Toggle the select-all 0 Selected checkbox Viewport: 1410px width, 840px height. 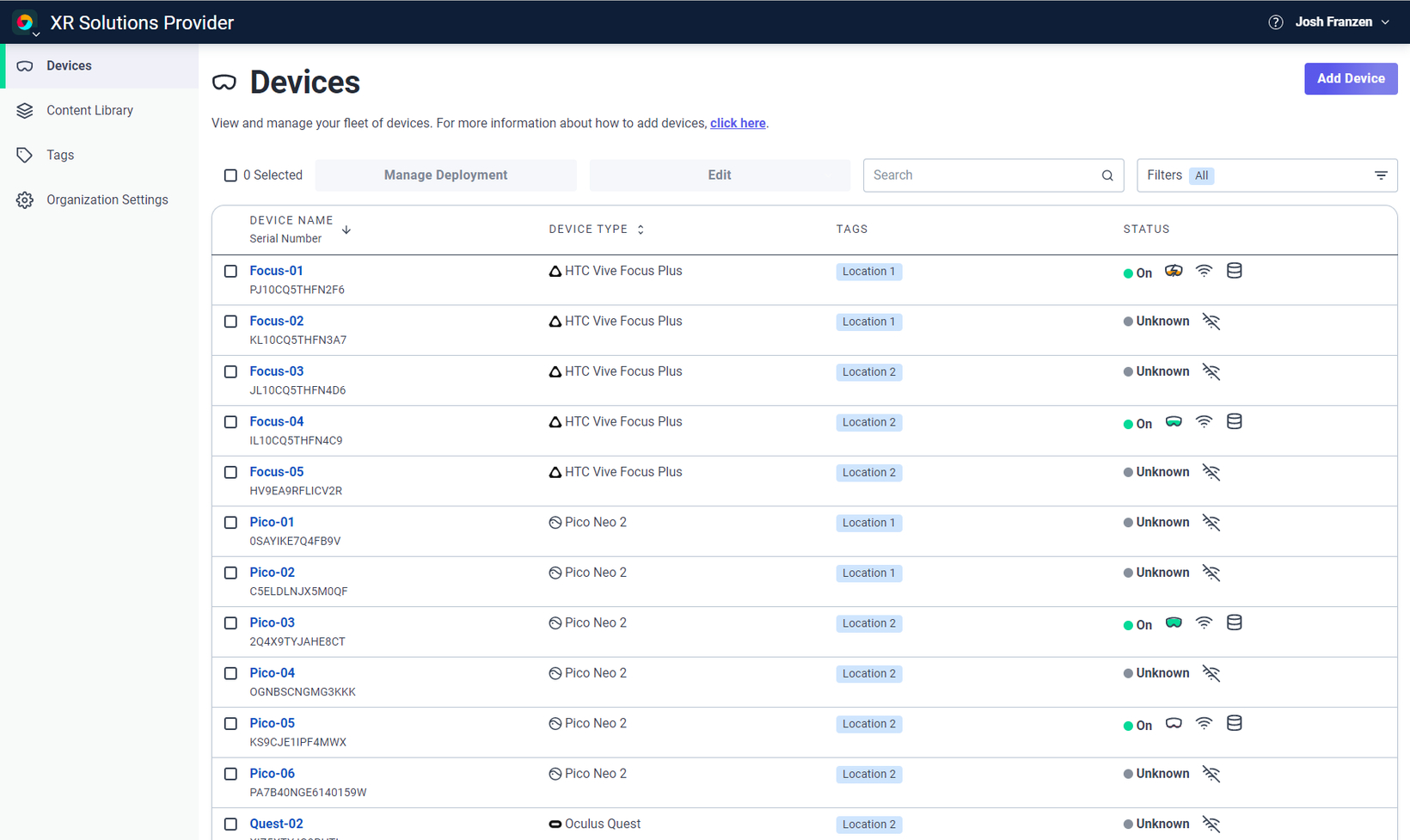click(230, 175)
